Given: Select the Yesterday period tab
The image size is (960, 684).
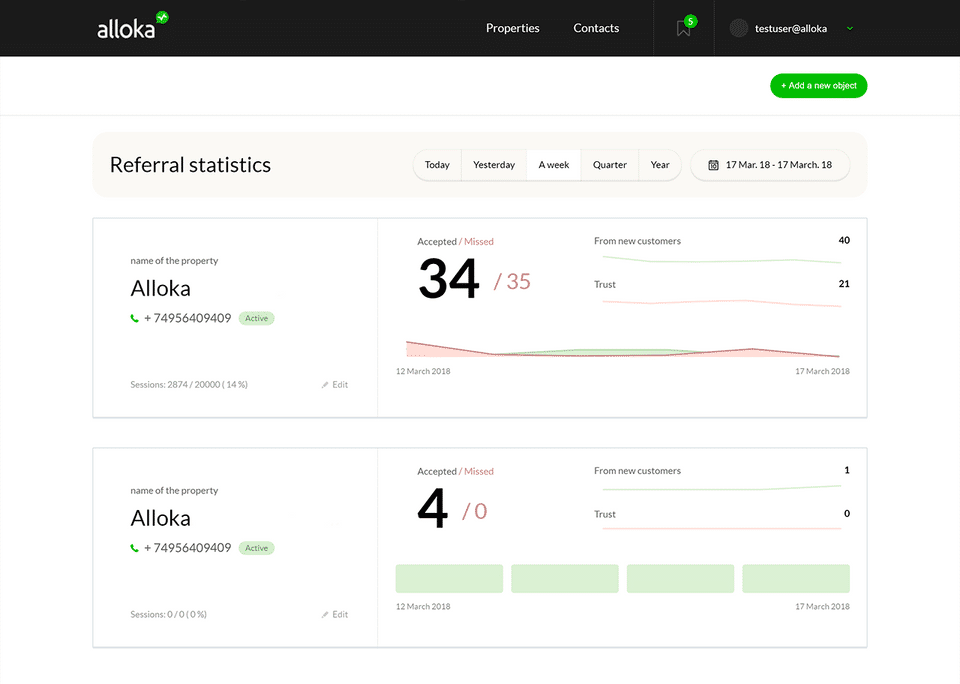Looking at the screenshot, I should [494, 165].
